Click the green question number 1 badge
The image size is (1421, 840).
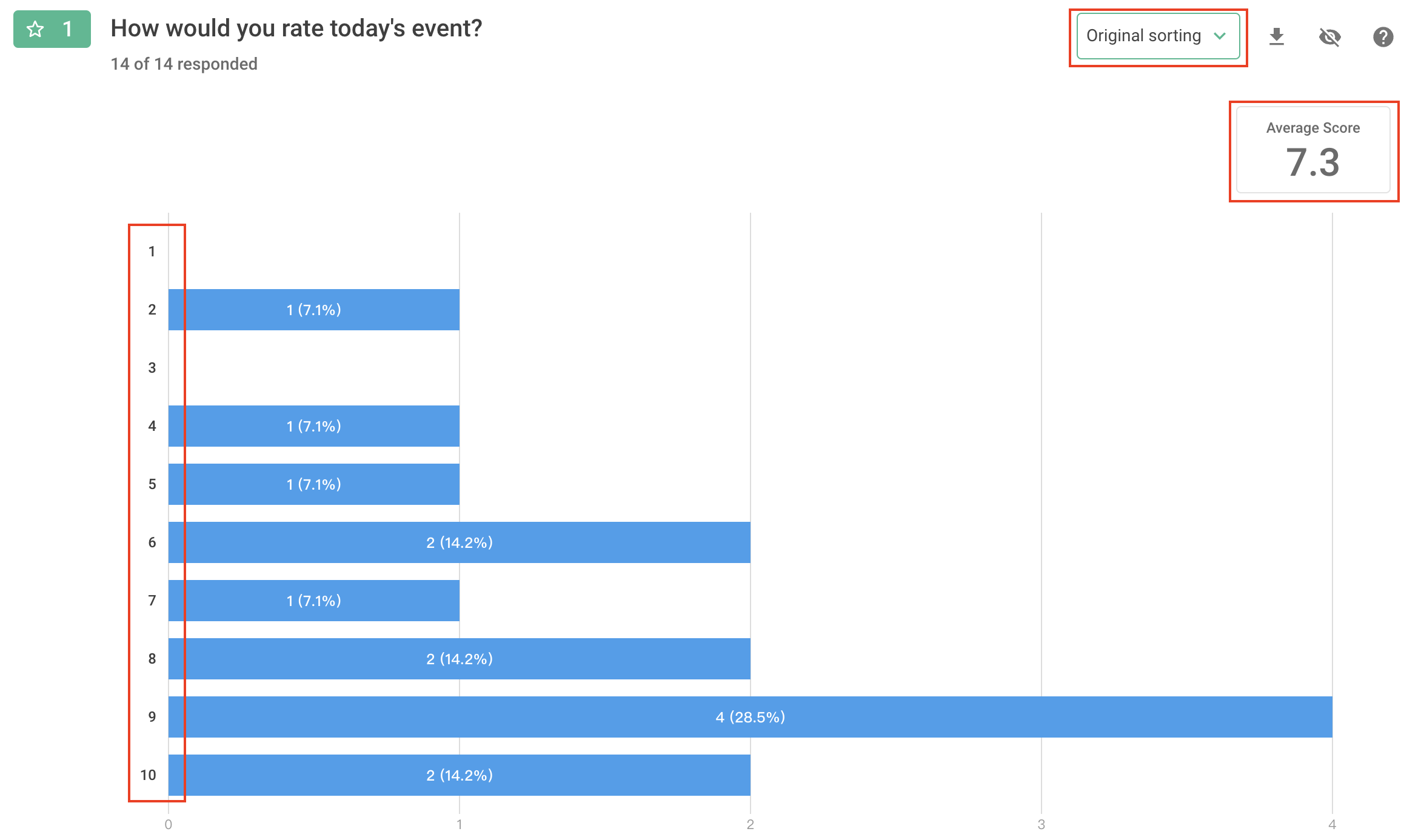pos(52,29)
